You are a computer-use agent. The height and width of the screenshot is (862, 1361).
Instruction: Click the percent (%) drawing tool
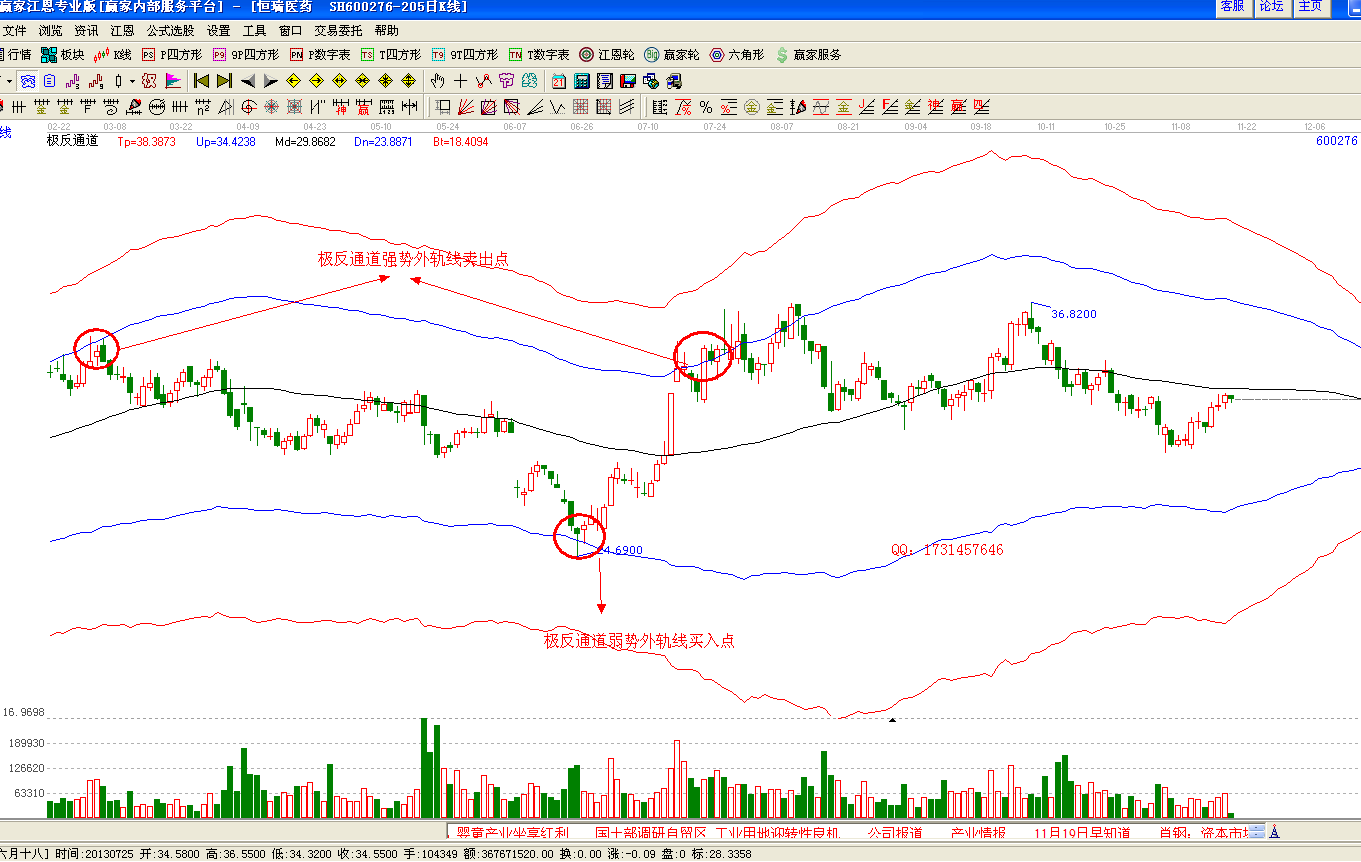(706, 107)
